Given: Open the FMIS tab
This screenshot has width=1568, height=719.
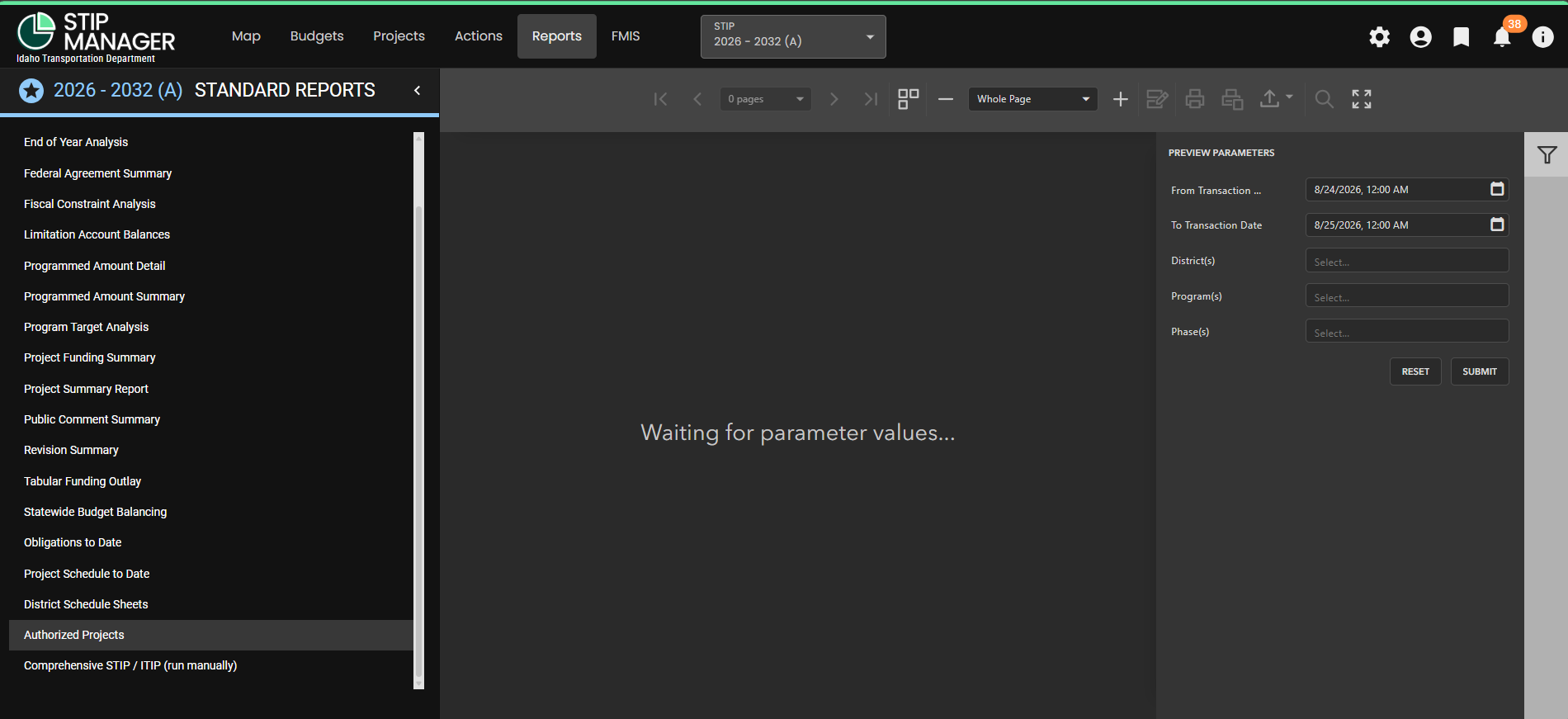Looking at the screenshot, I should click(626, 36).
